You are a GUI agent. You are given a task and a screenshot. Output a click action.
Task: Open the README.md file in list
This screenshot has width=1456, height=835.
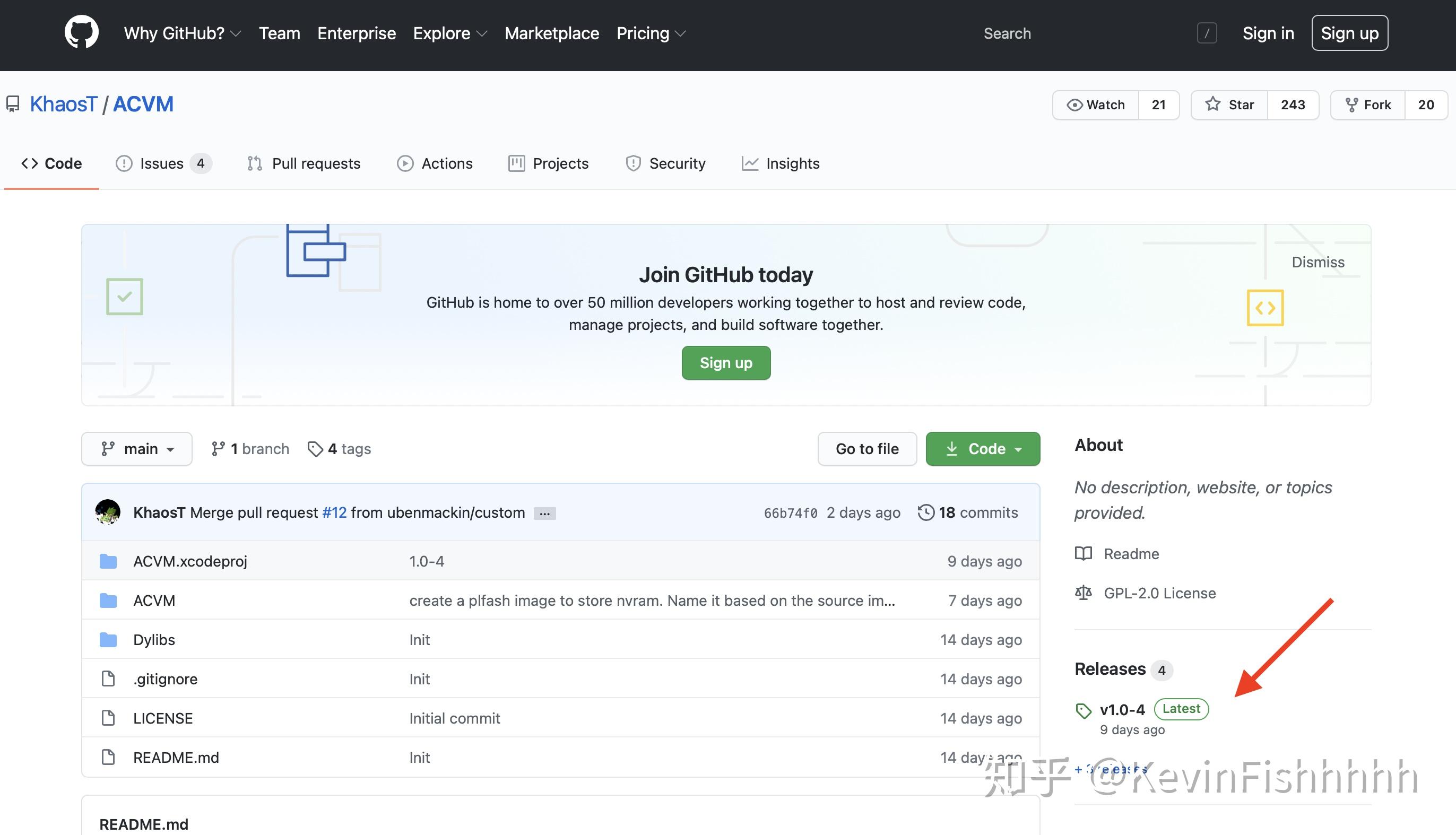pyautogui.click(x=176, y=757)
